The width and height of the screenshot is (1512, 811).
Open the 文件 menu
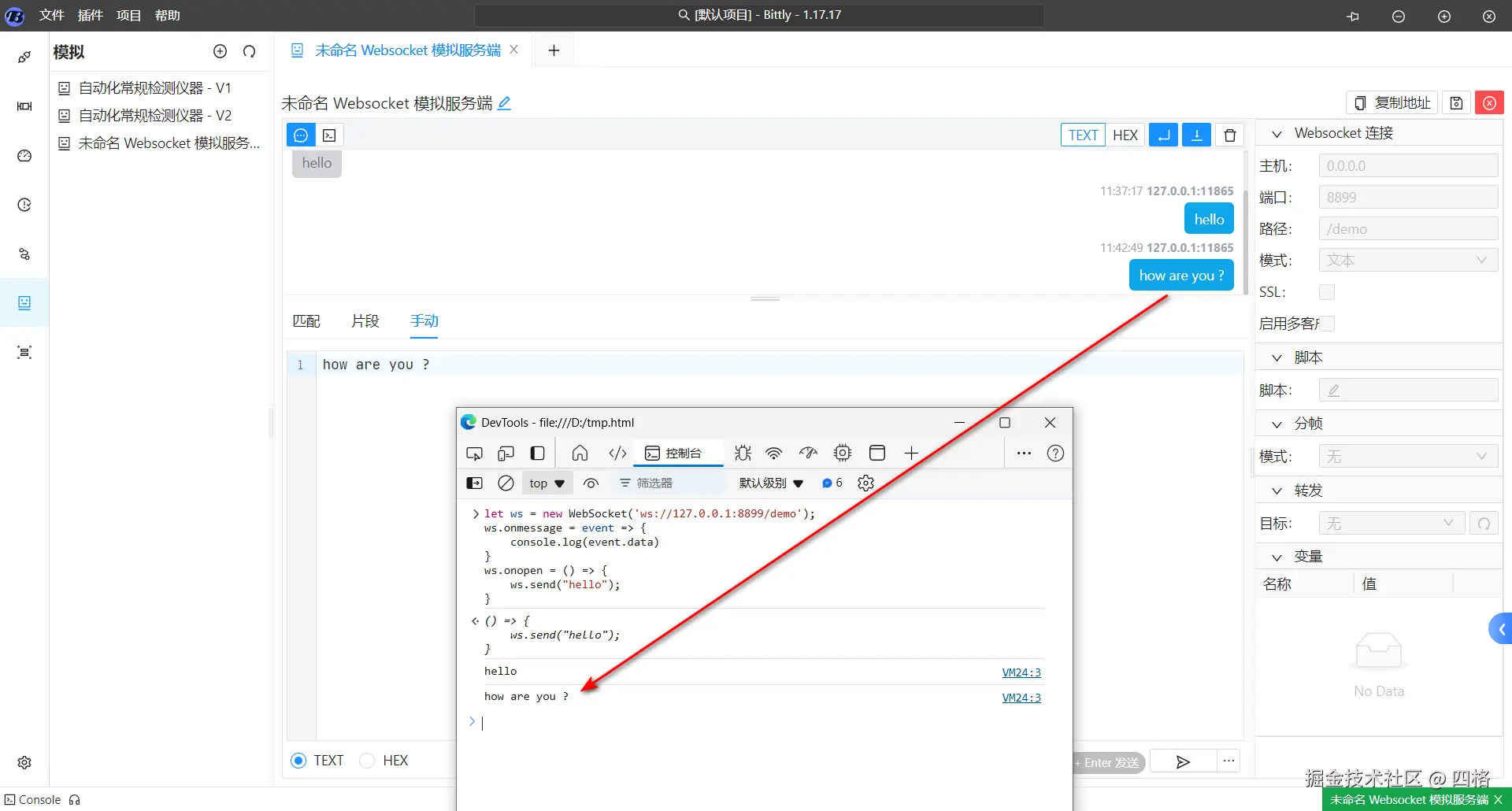(52, 16)
